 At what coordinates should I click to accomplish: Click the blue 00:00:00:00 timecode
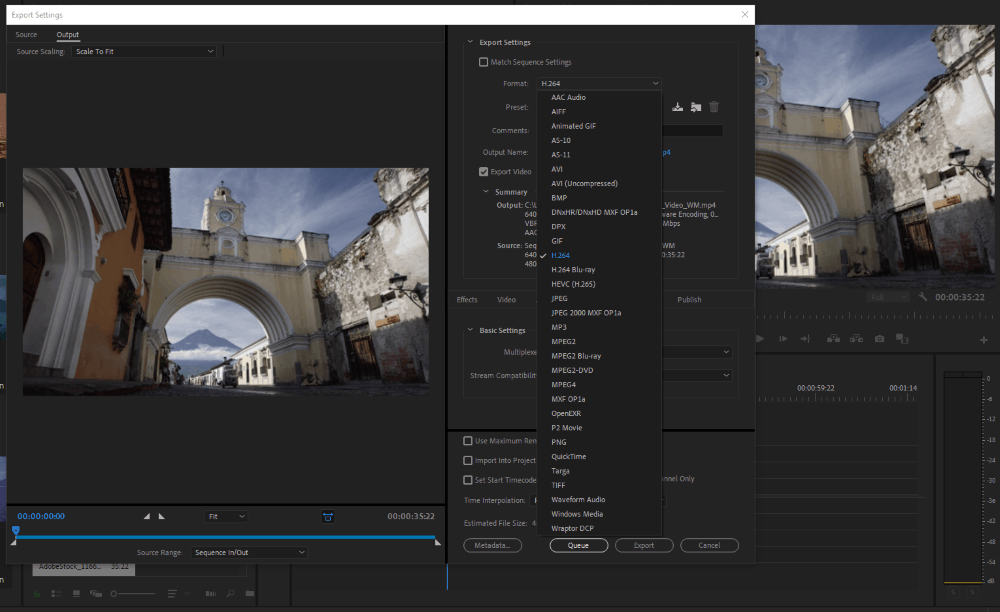pos(41,516)
